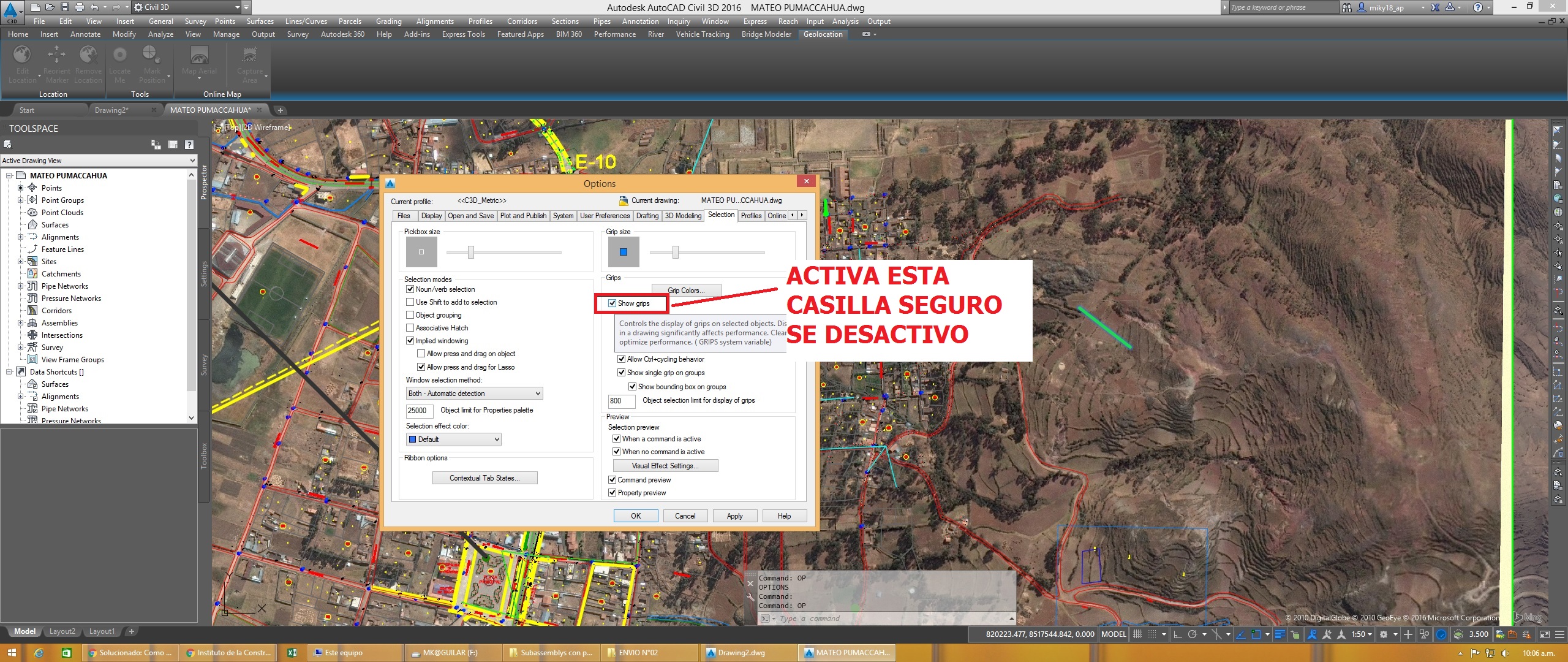Click the Cancel button in Options
This screenshot has height=662, width=1568.
(684, 516)
